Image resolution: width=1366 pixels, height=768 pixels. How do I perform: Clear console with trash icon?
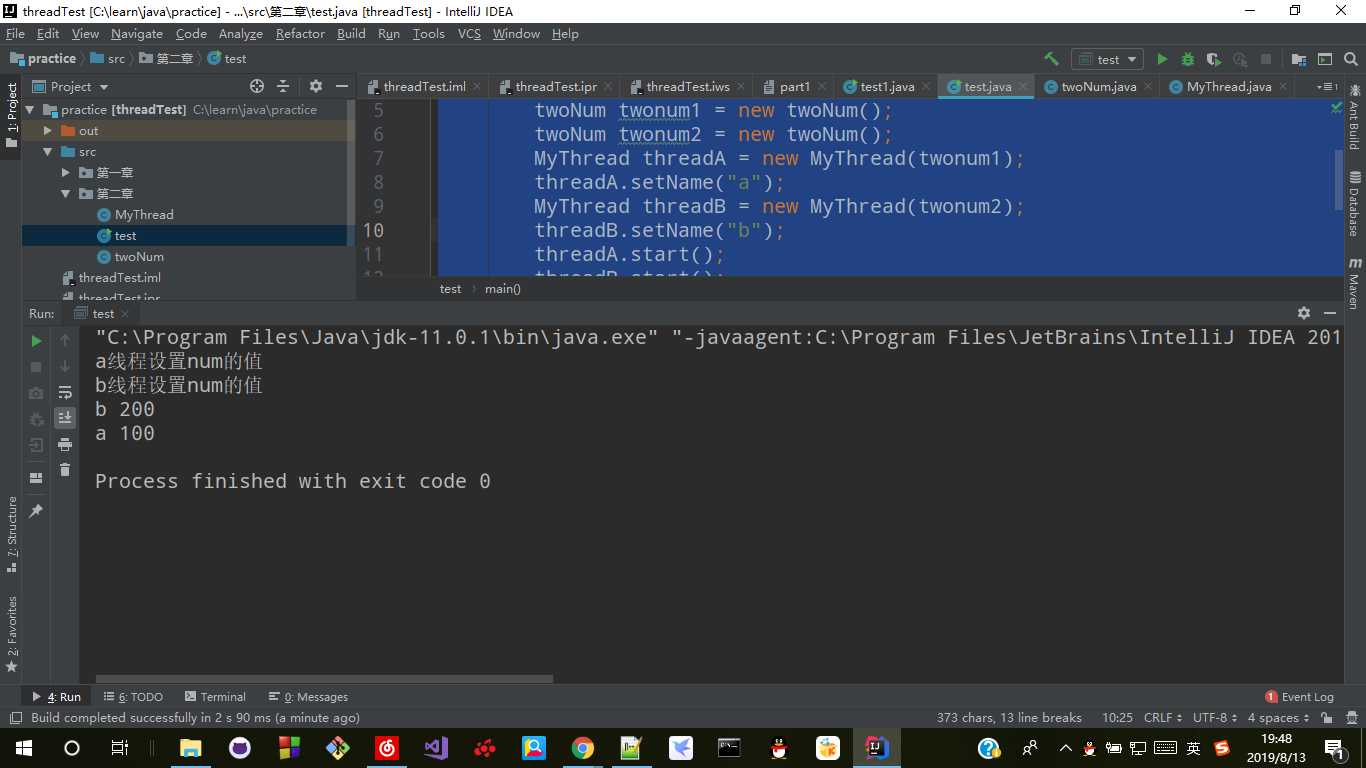click(65, 470)
